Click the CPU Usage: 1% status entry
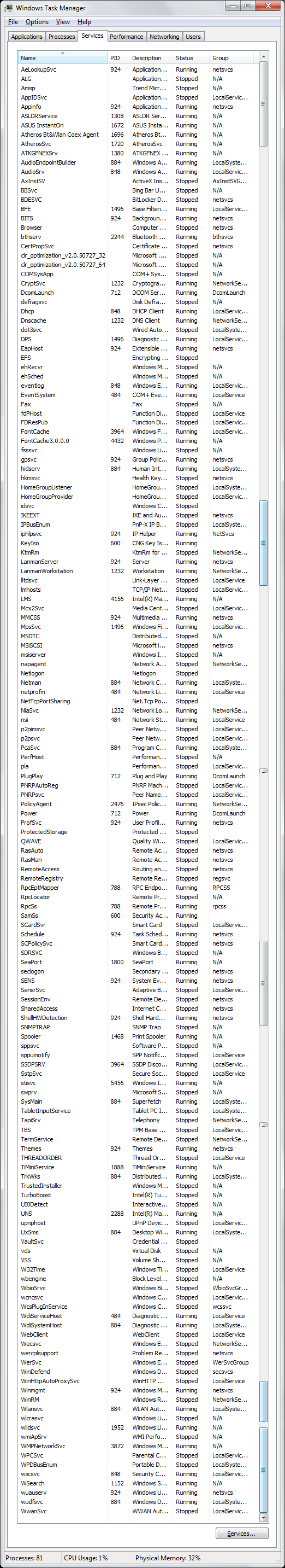 [x=86, y=1558]
